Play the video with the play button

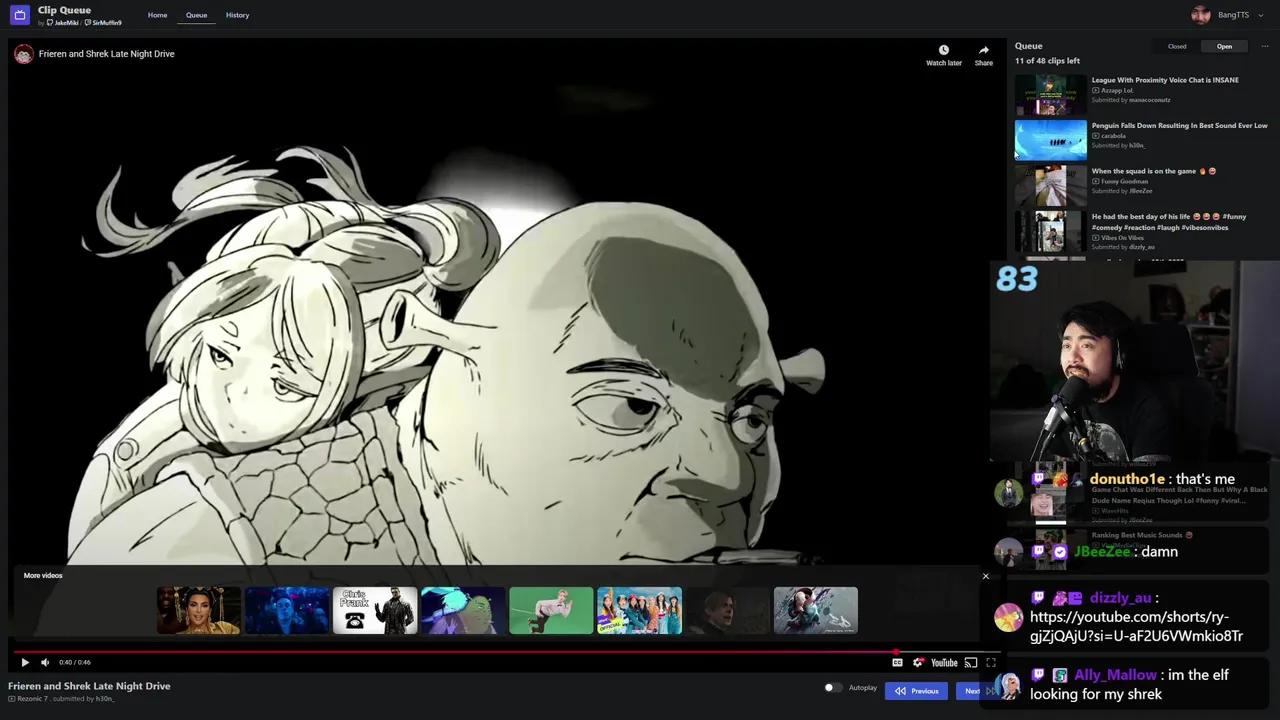(x=25, y=662)
